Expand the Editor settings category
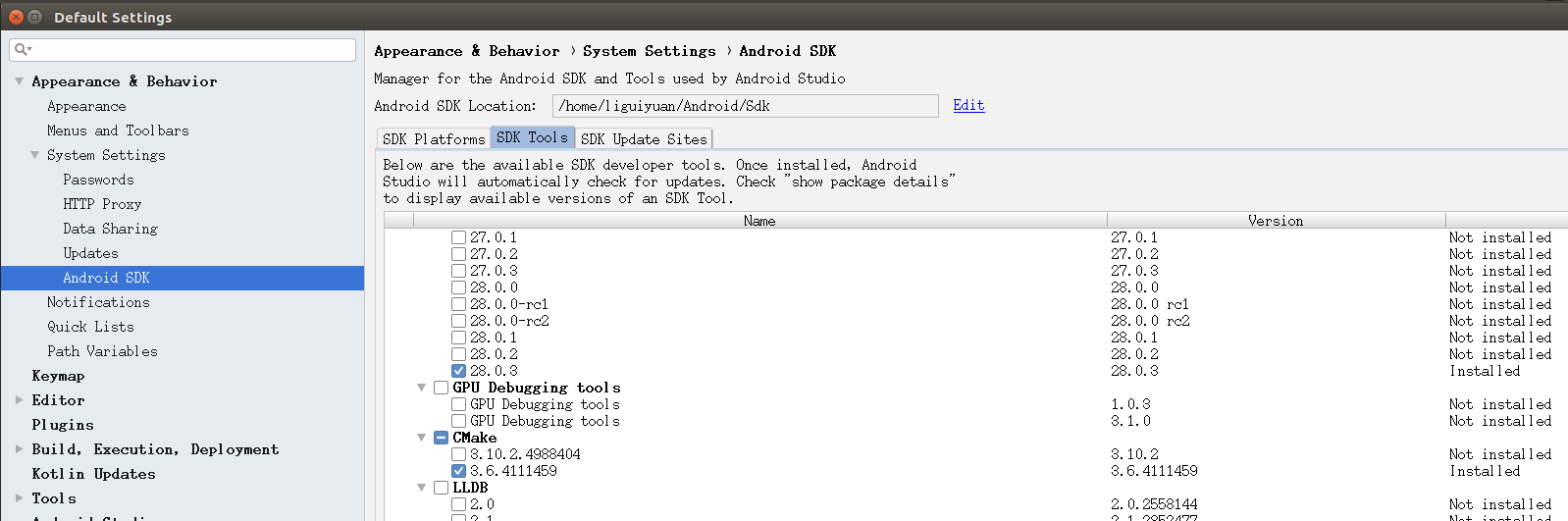This screenshot has width=1568, height=521. pos(19,400)
